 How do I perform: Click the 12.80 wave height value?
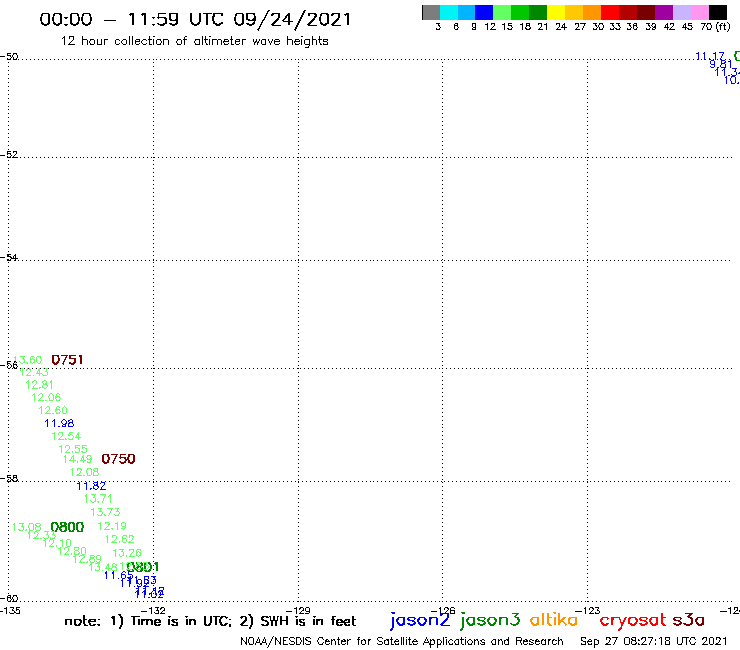[72, 551]
